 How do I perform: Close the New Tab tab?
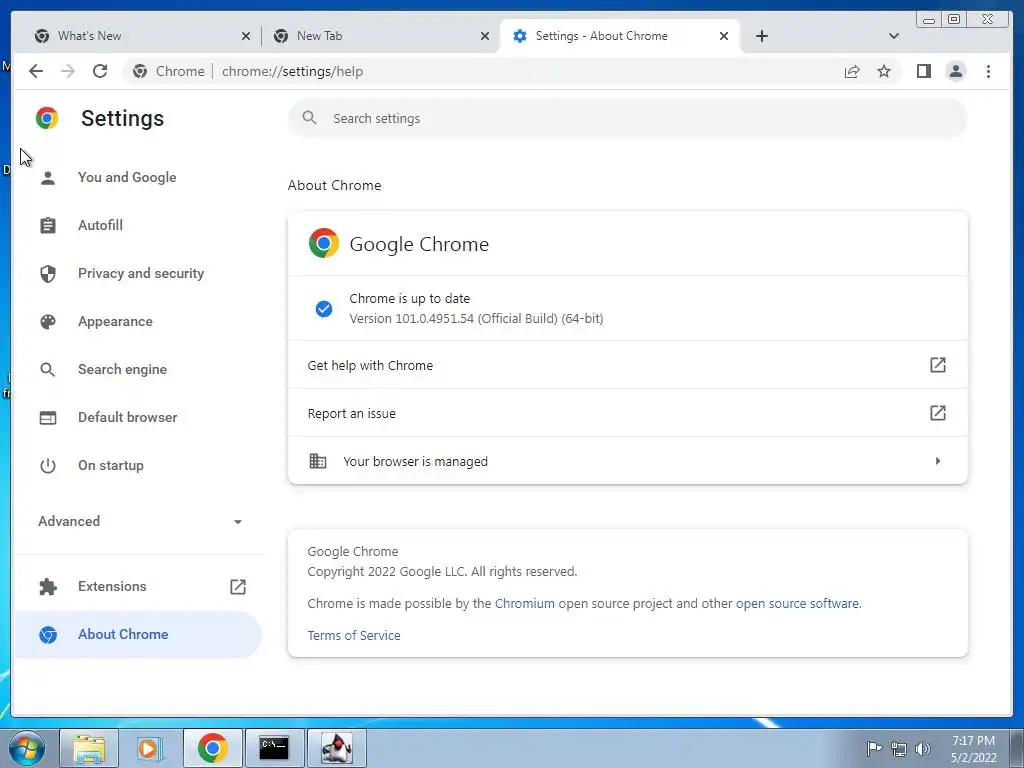(485, 36)
